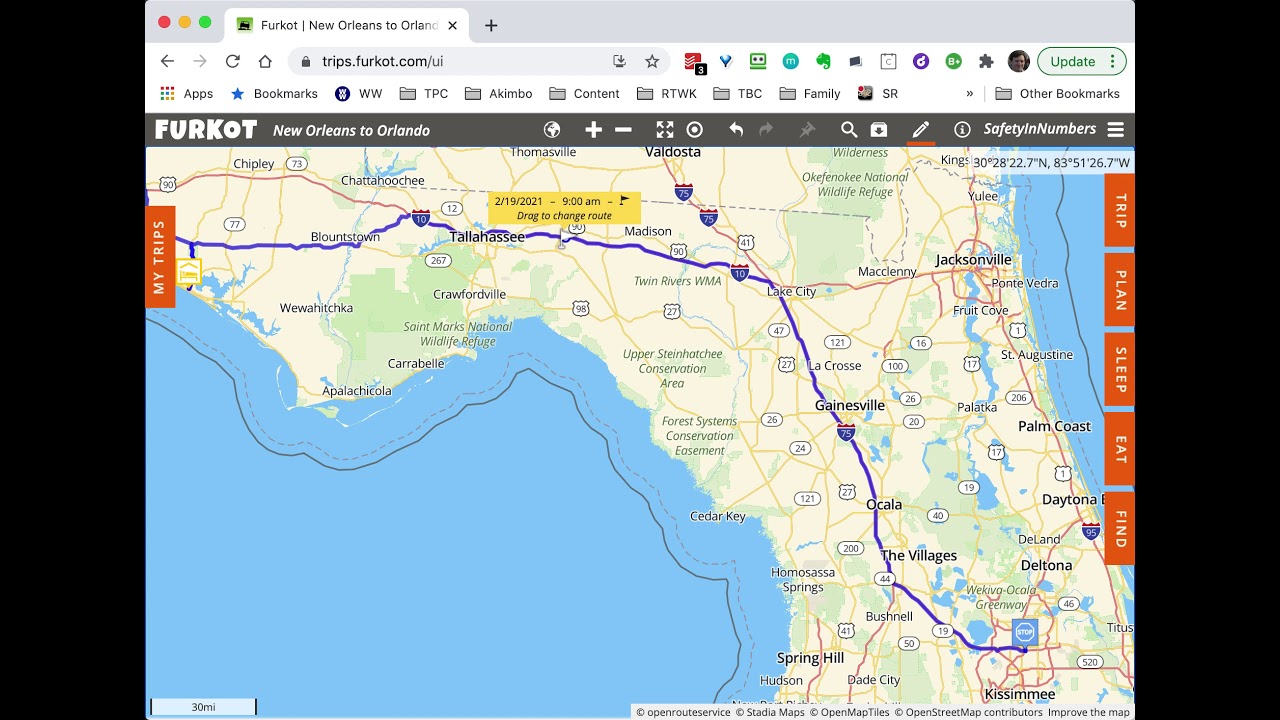Click the Gainesville label on the map

[850, 405]
